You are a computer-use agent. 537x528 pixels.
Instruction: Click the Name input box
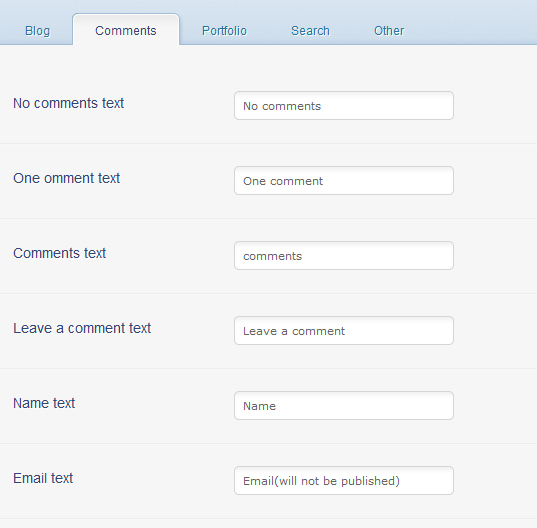(x=344, y=405)
